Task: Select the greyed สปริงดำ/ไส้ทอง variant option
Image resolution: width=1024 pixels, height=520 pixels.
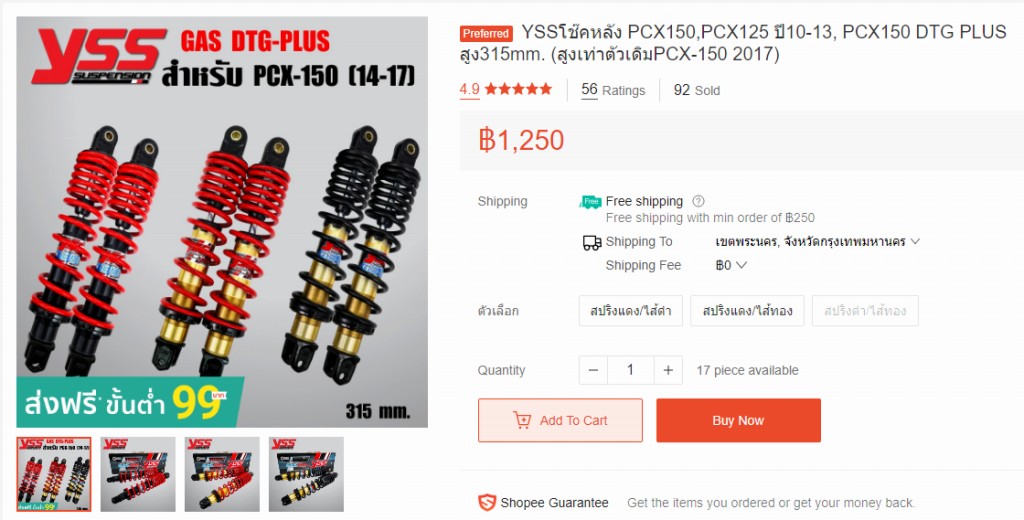Action: pos(865,311)
